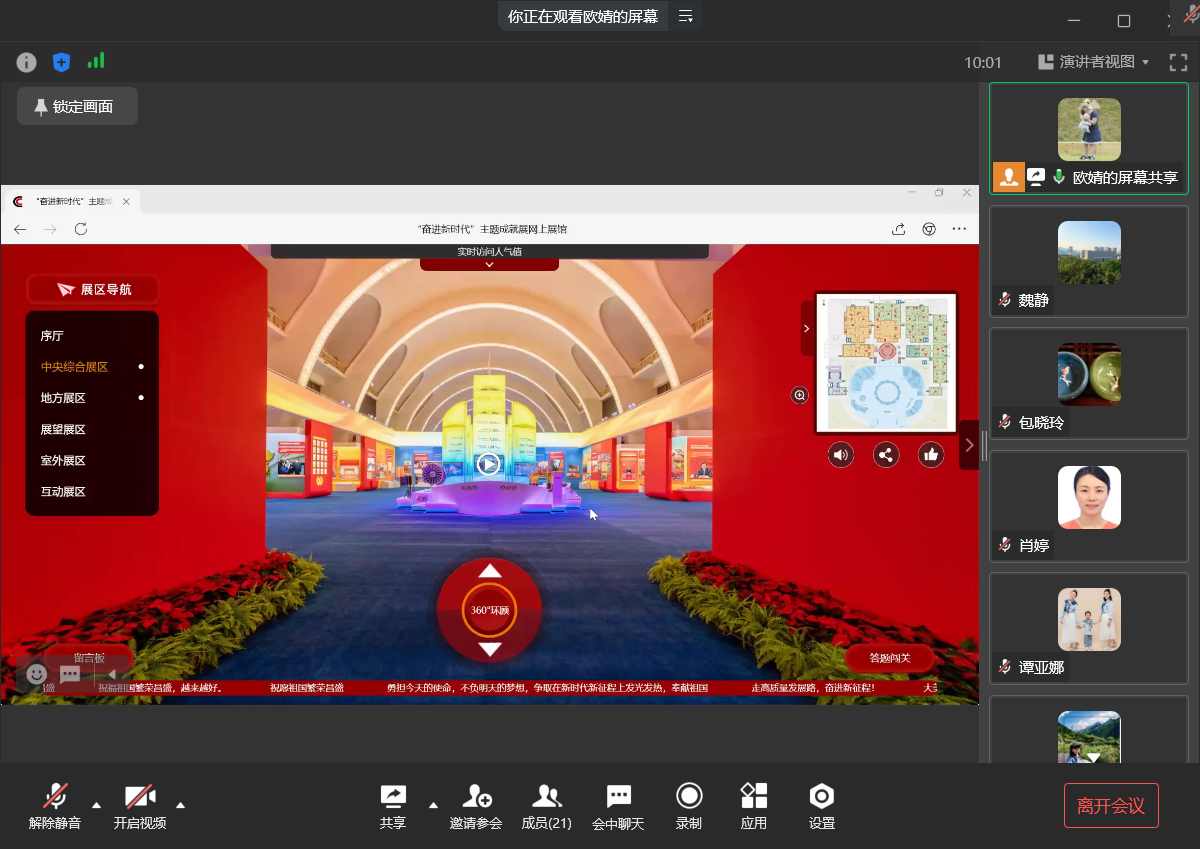Screen dimensions: 1200x849
Task: Open 应用 apps panel
Action: (x=753, y=806)
